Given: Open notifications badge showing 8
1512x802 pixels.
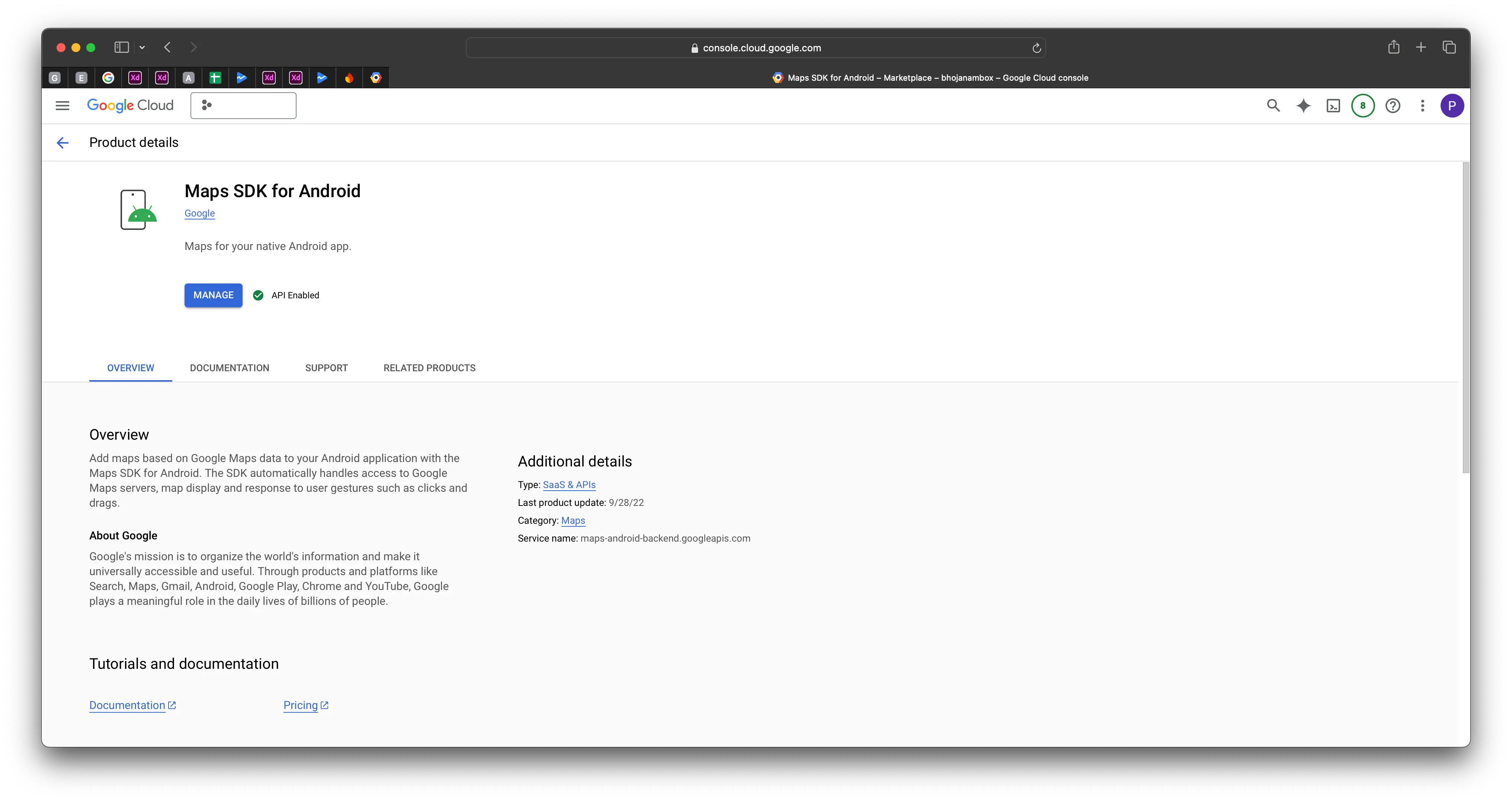Looking at the screenshot, I should pos(1363,106).
